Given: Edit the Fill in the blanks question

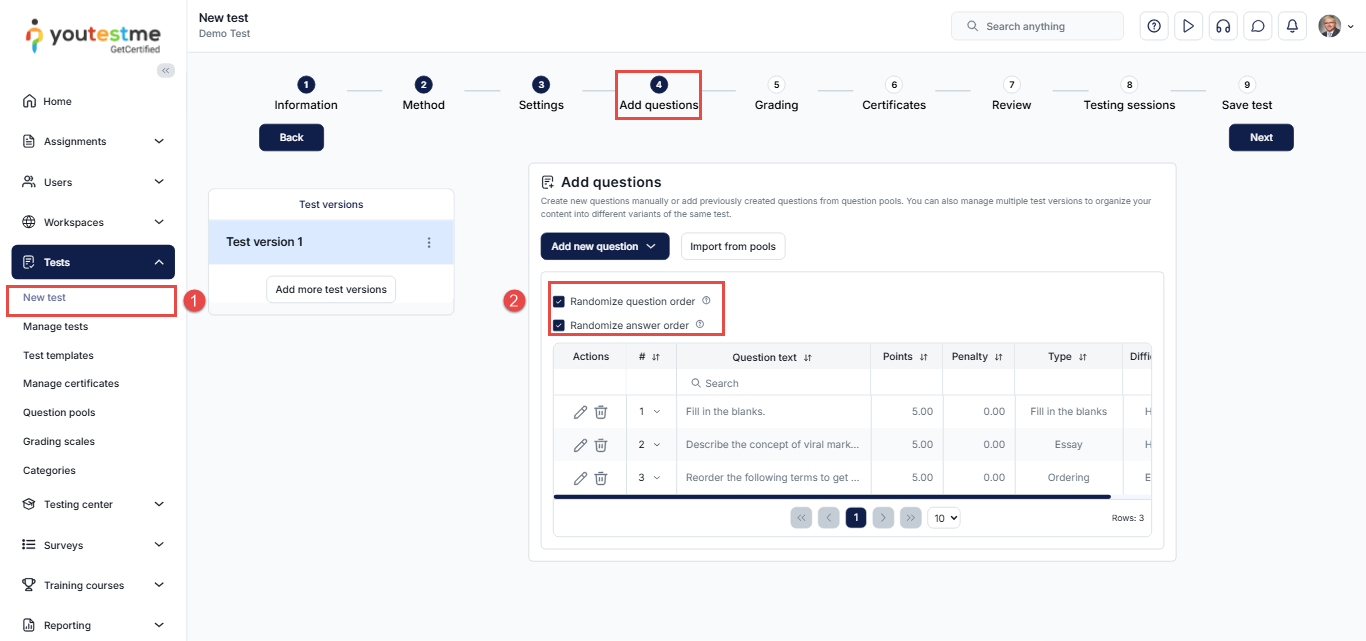Looking at the screenshot, I should coord(580,412).
